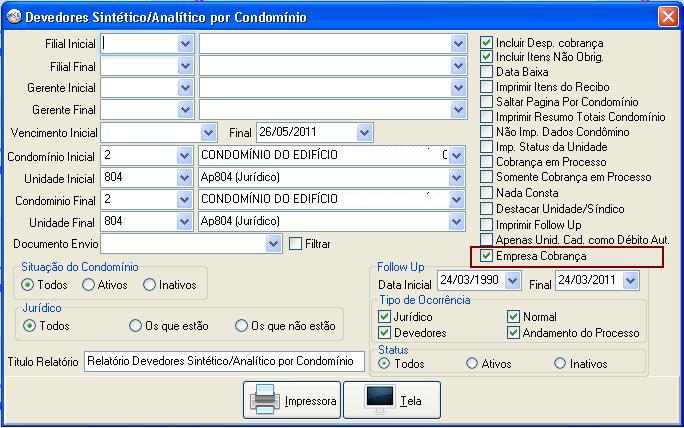Open the Filial Inicial code dropdown

(x=185, y=44)
